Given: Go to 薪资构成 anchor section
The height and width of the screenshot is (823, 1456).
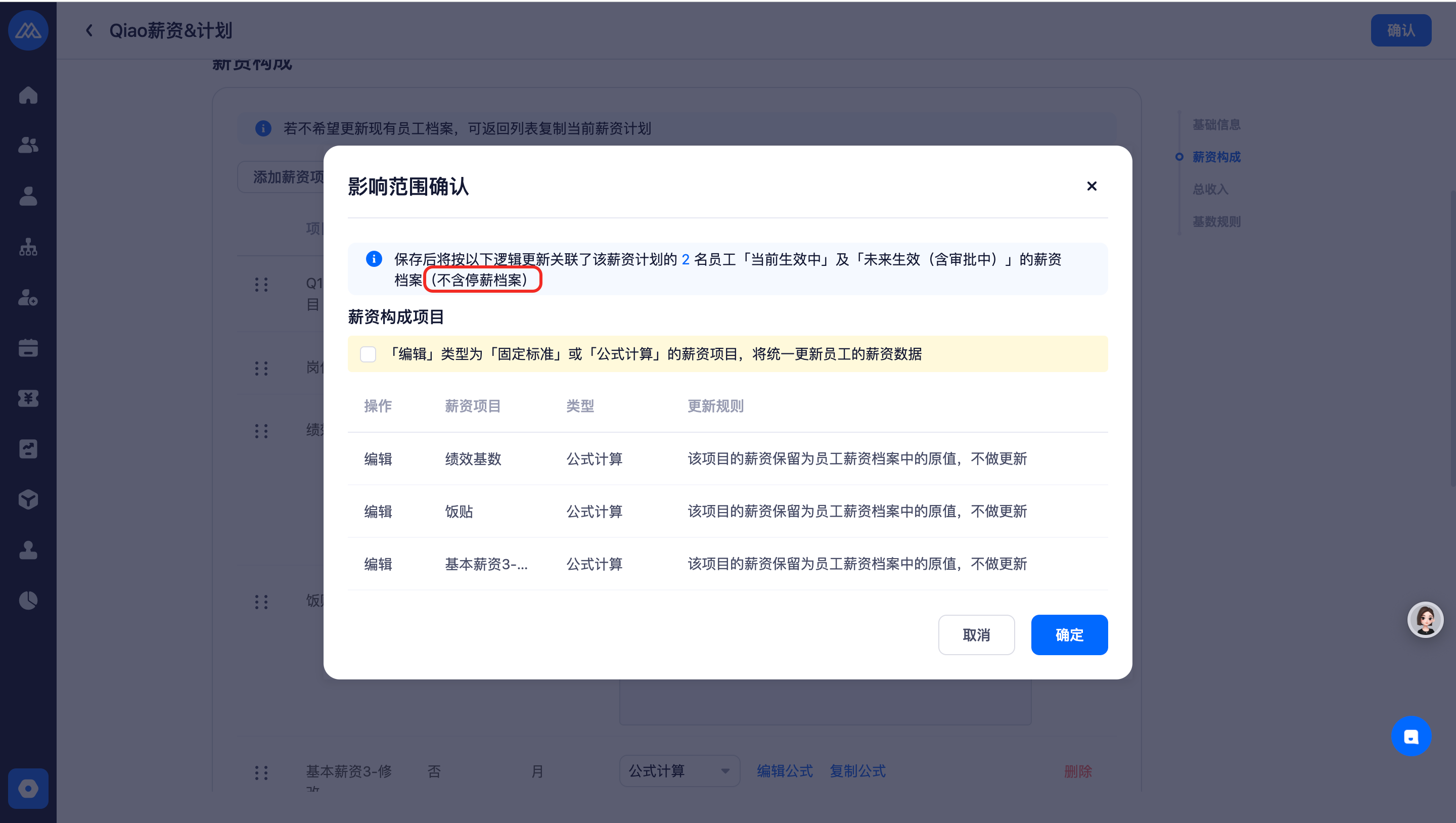Looking at the screenshot, I should [x=1216, y=157].
